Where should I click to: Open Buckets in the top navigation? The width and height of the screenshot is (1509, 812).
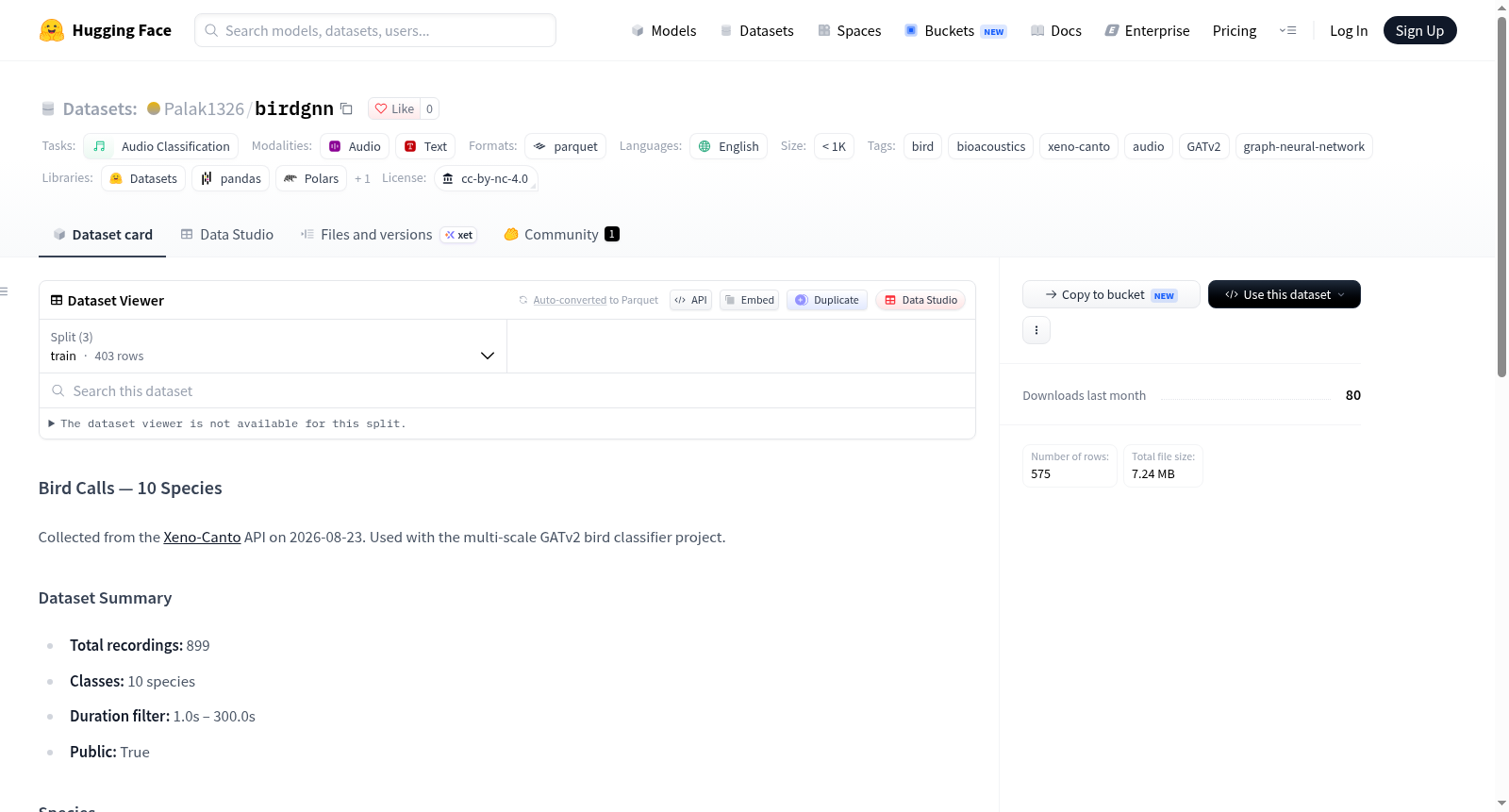tap(955, 30)
